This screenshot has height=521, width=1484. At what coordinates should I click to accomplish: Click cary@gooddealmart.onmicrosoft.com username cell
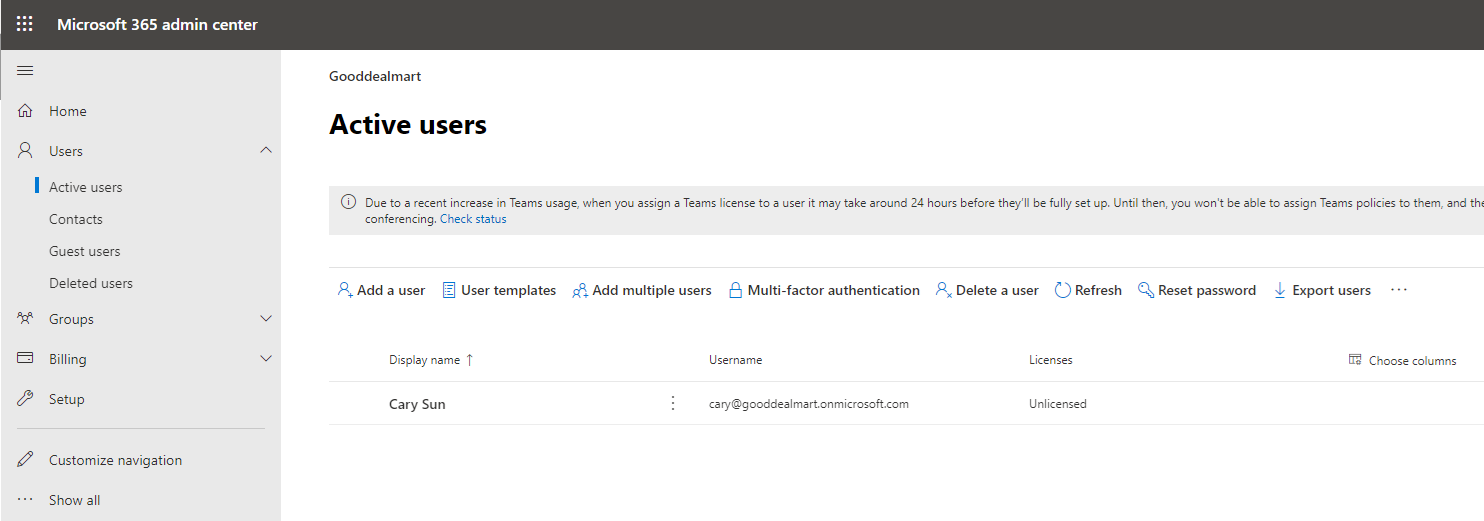coord(808,404)
